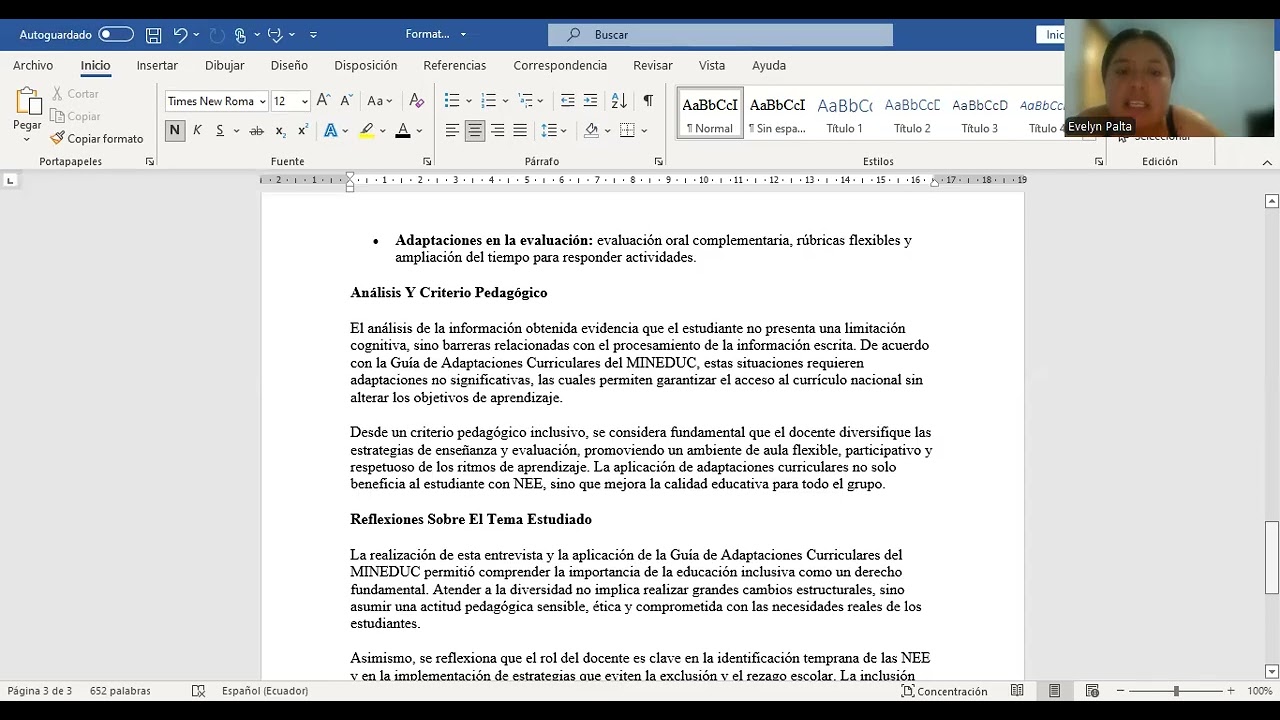Screen dimensions: 1280x720
Task: Expand Pegar dropdown arrow
Action: point(27,139)
